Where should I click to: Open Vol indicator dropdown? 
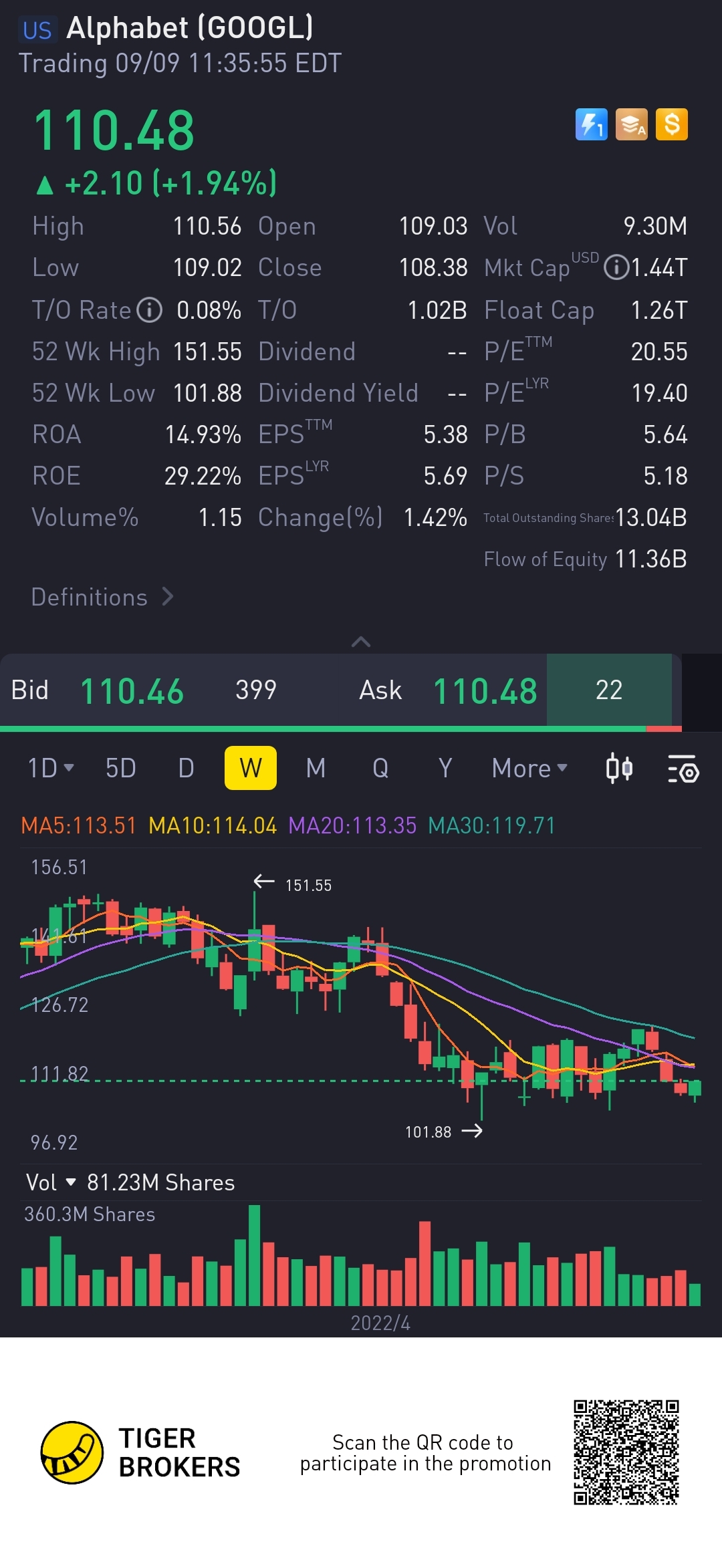[x=51, y=1182]
